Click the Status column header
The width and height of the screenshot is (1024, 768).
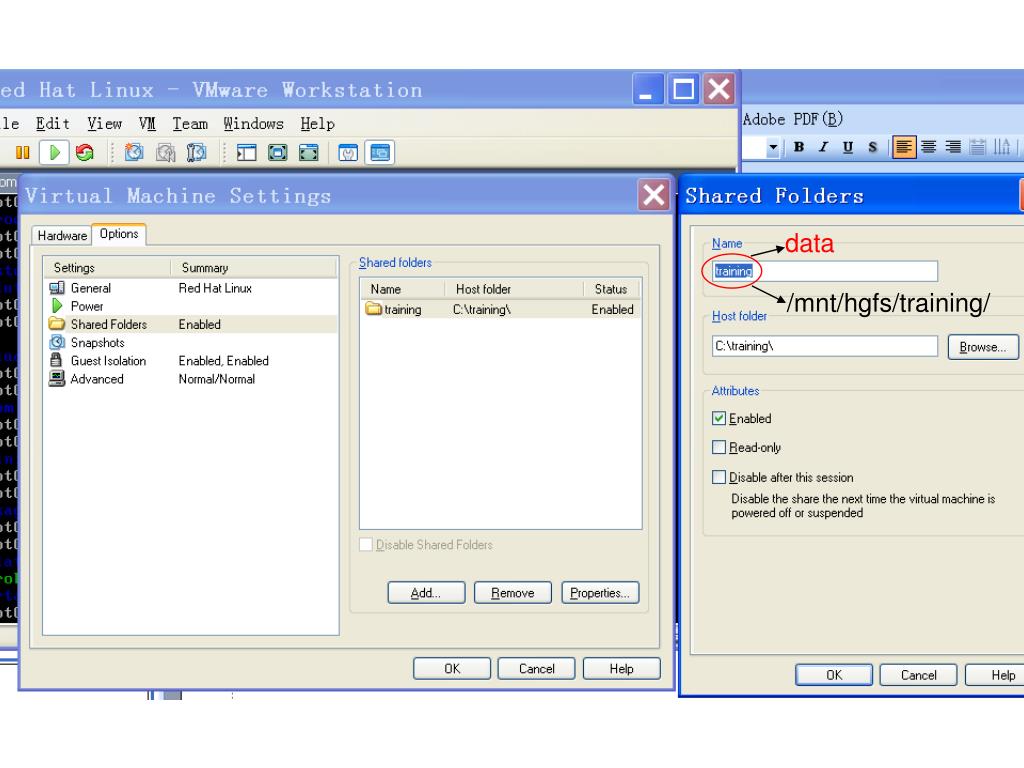coord(611,289)
